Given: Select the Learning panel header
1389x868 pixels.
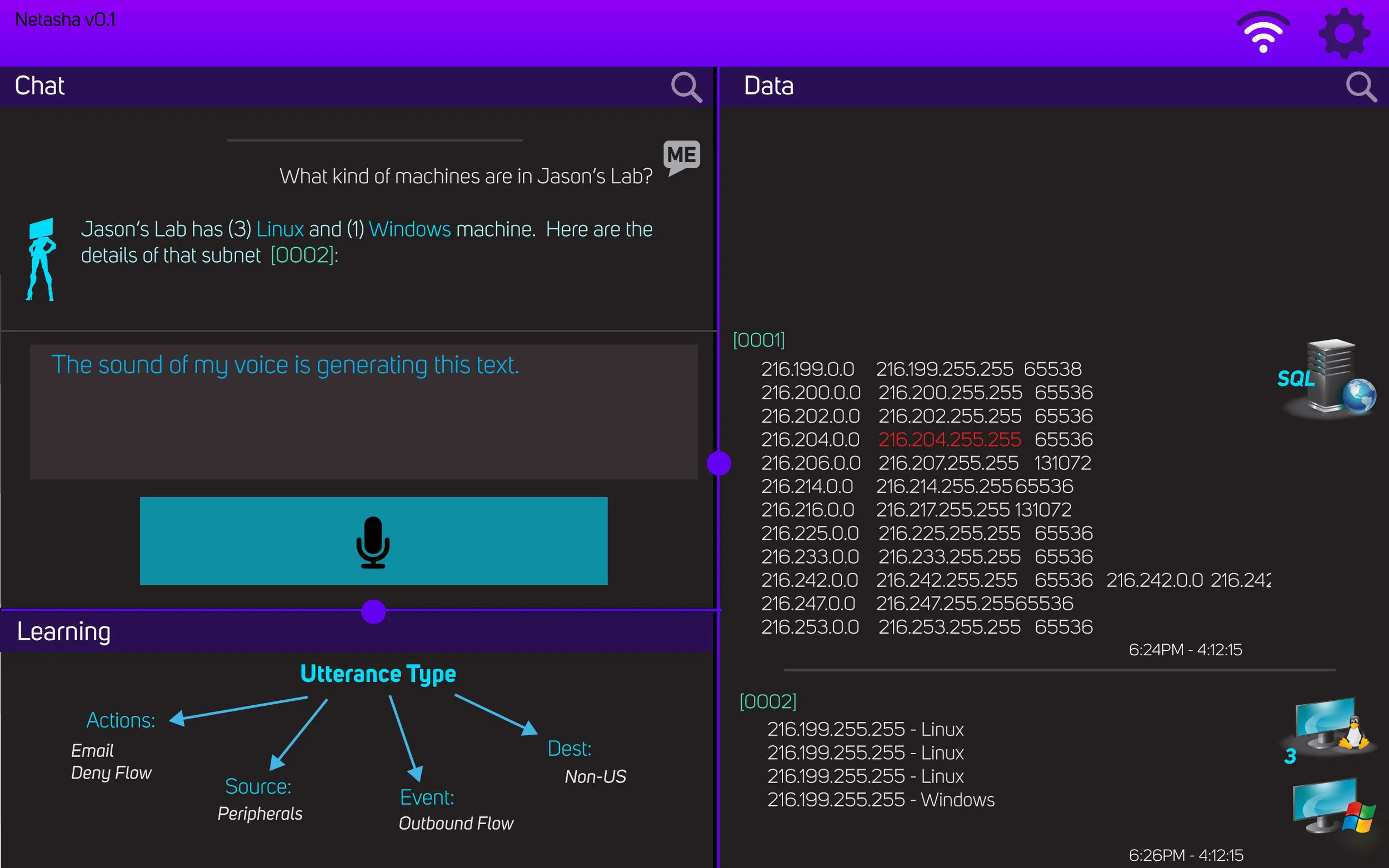Looking at the screenshot, I should point(63,631).
